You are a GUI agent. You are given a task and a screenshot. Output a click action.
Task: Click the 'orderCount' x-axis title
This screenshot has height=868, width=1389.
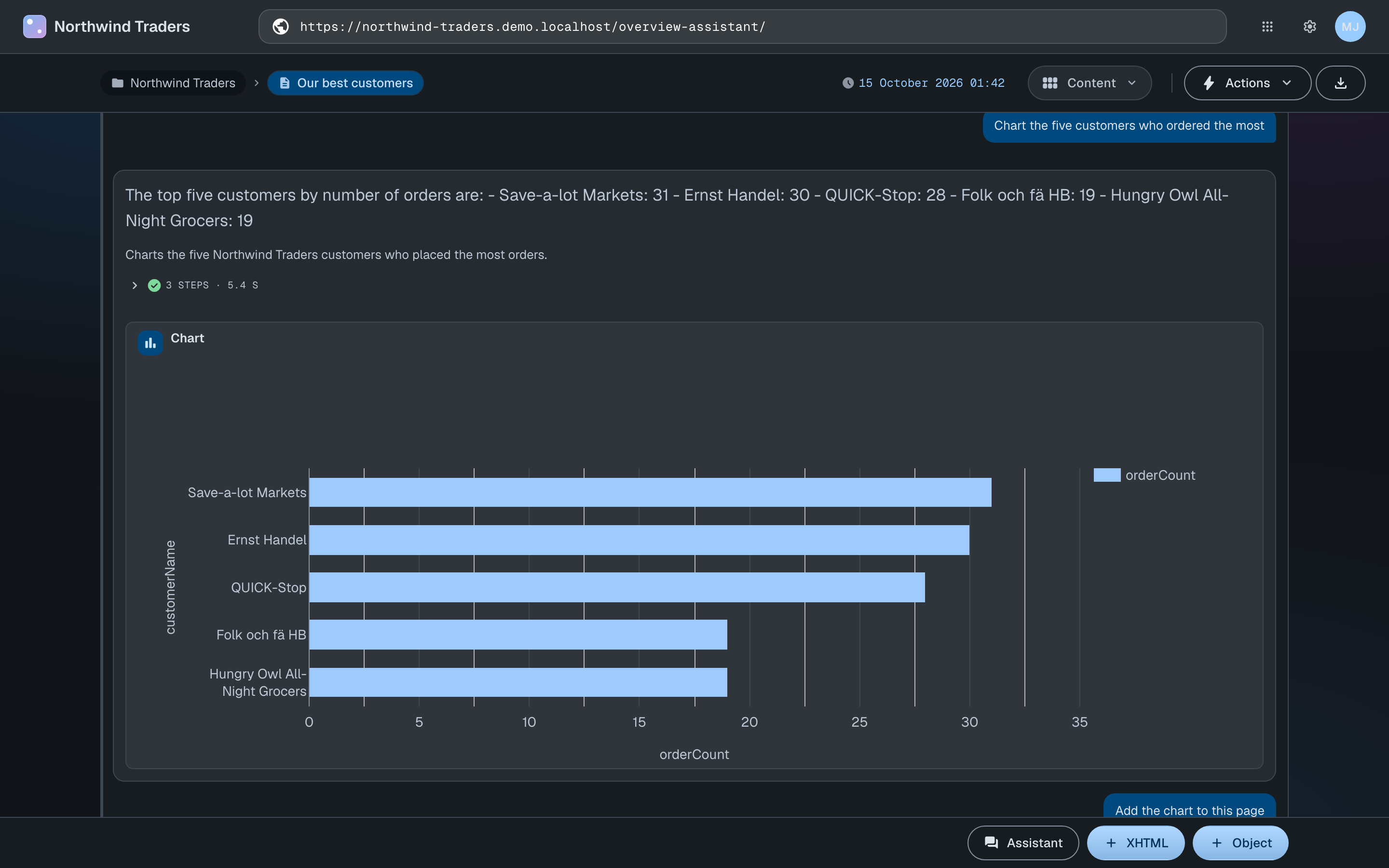pyautogui.click(x=694, y=754)
